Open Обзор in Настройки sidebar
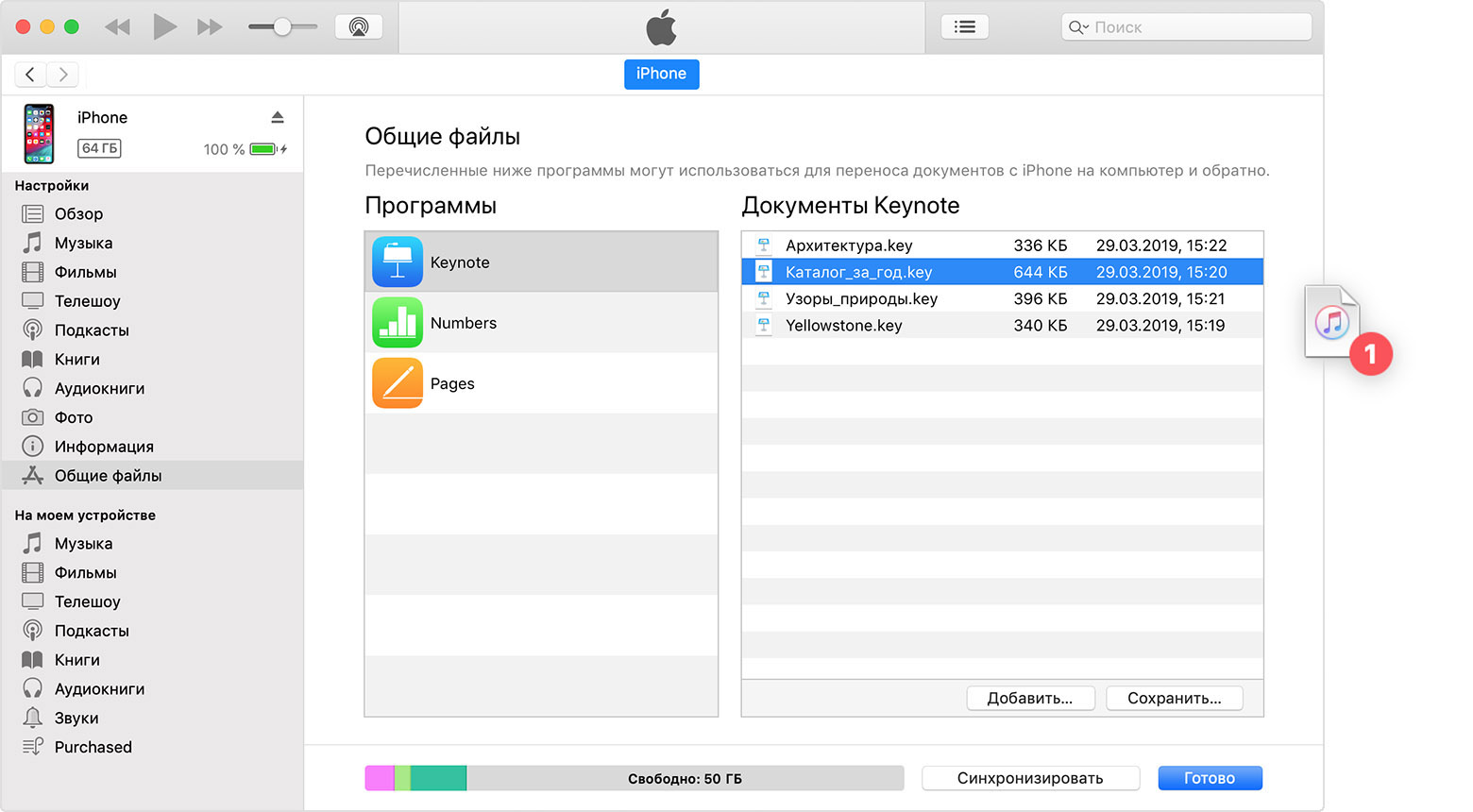Image resolution: width=1473 pixels, height=812 pixels. pos(153,214)
